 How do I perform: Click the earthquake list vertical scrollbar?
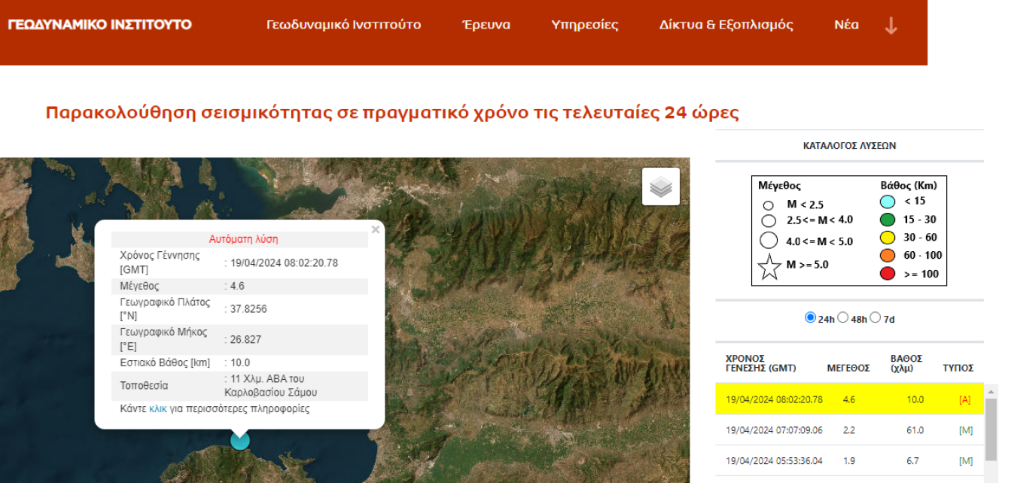pos(991,430)
